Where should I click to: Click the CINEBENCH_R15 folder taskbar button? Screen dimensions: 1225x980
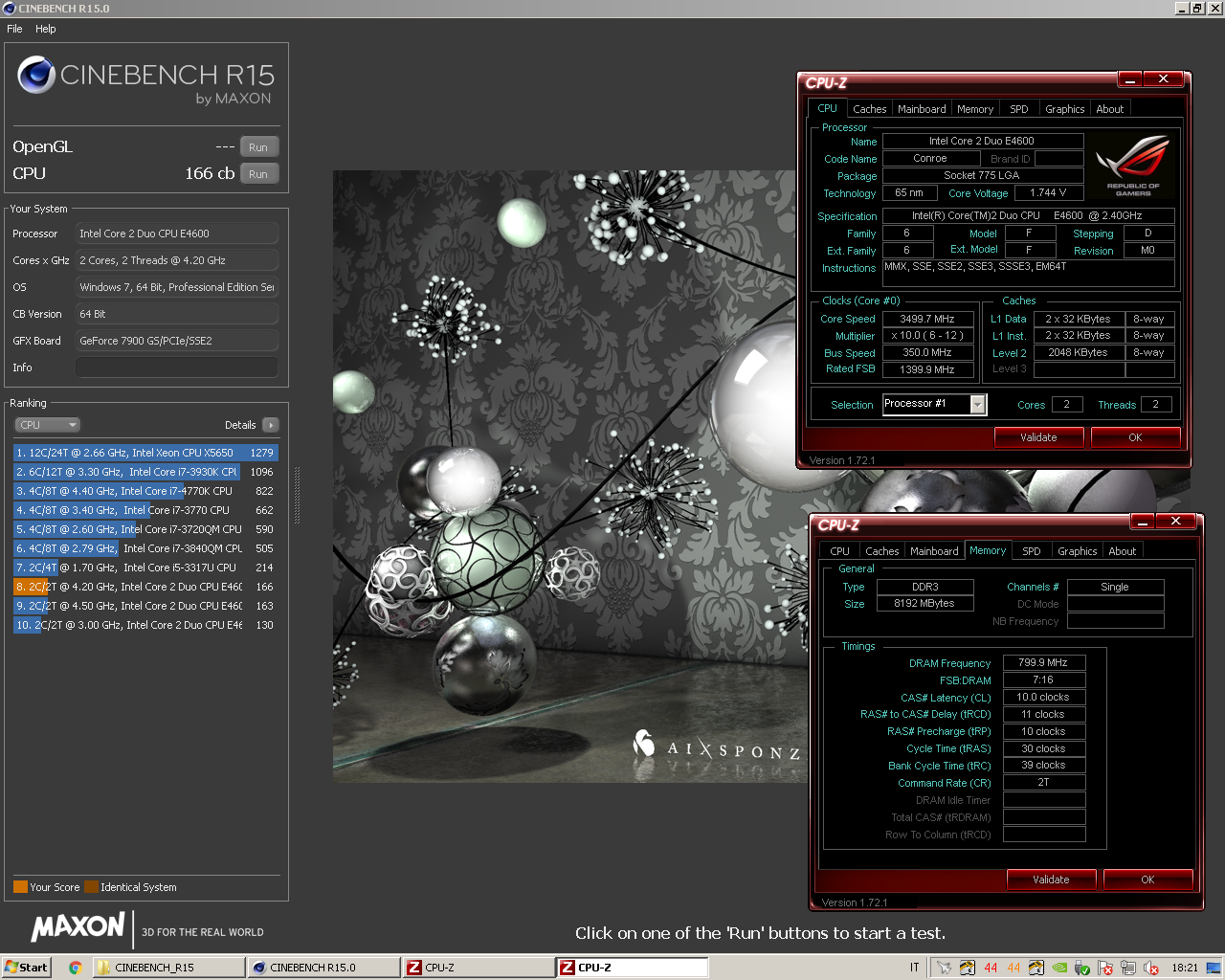(168, 968)
